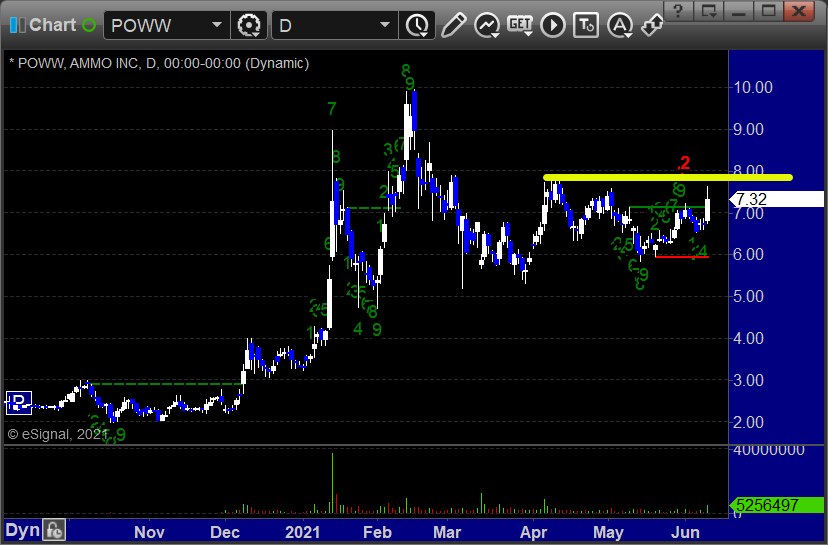Screen dimensions: 828x545
Task: Click the 2021 label on time axis
Action: 303,532
